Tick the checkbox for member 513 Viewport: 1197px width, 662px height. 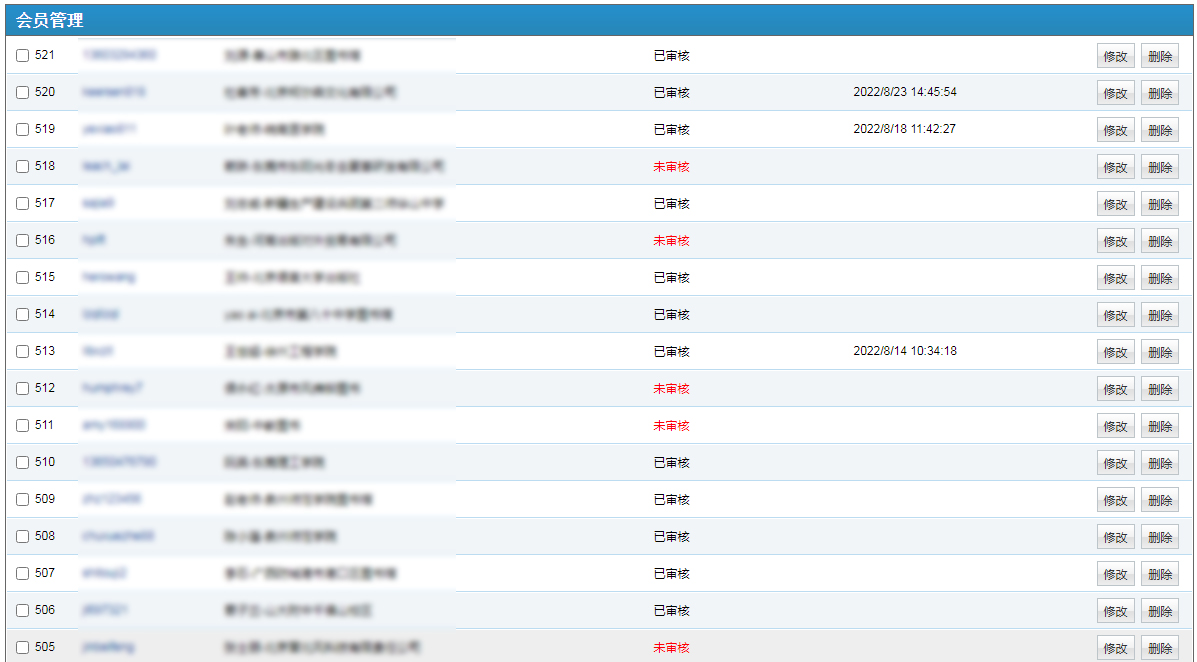(23, 352)
